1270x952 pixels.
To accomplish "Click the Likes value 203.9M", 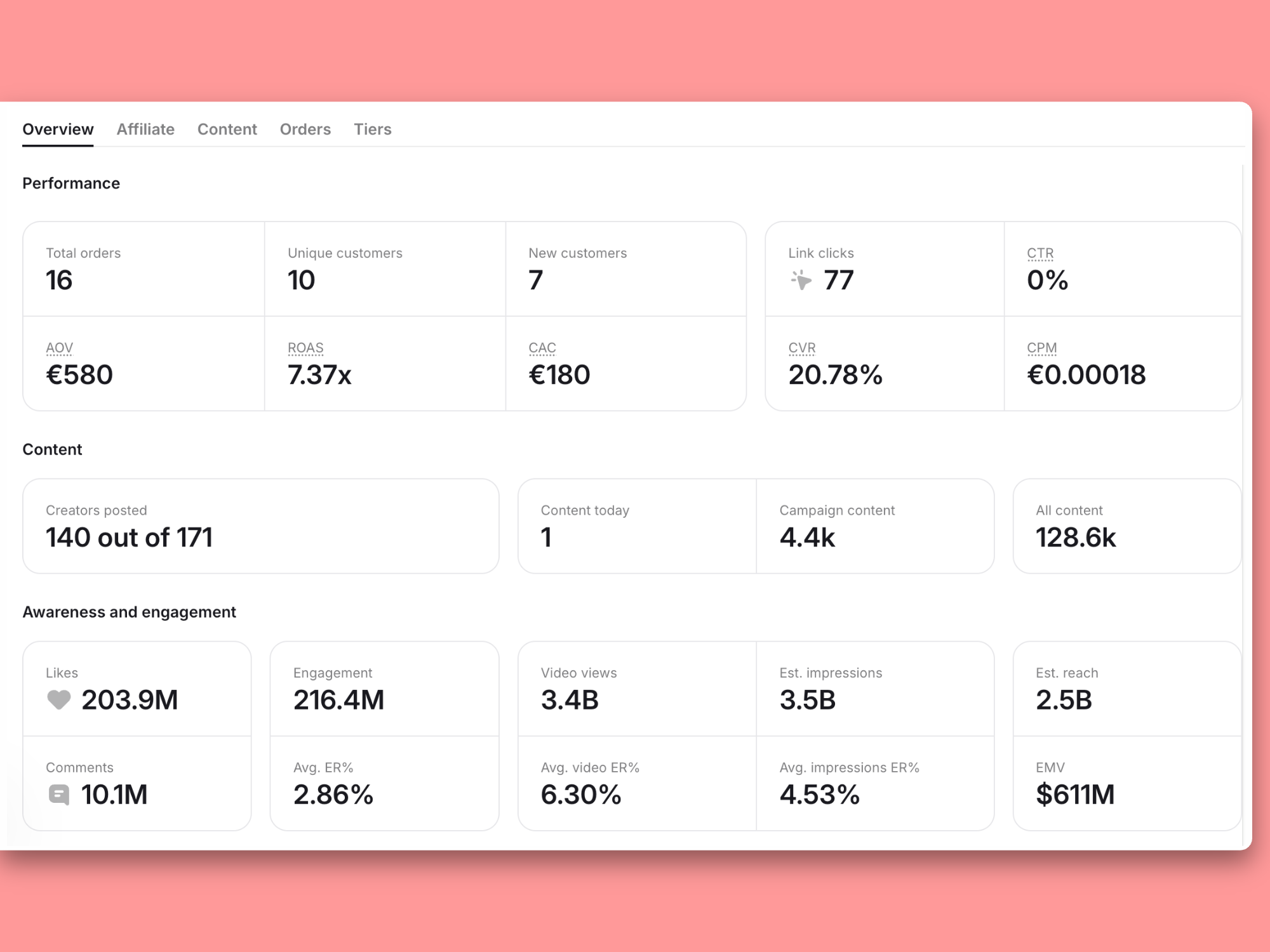I will 130,700.
